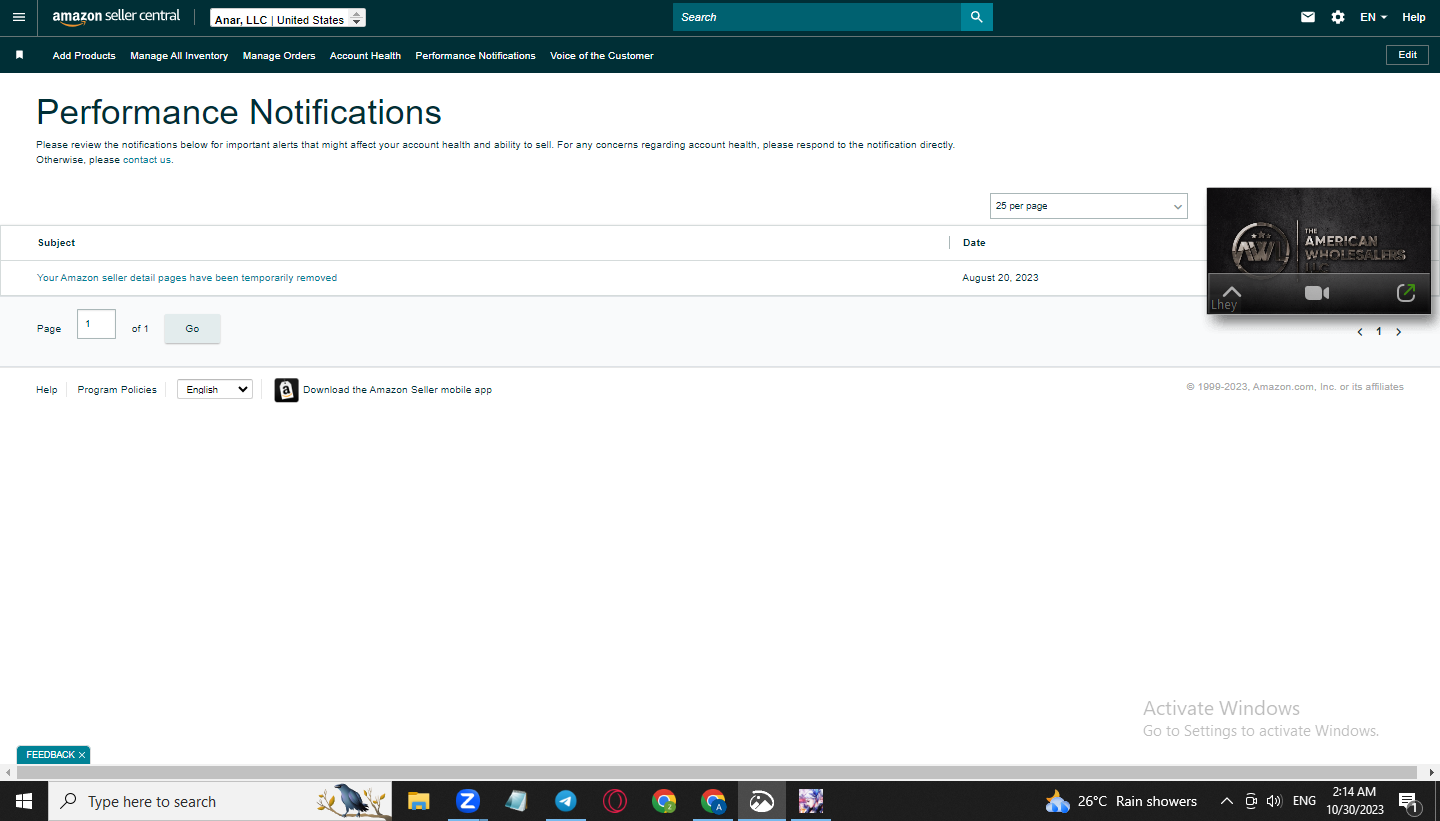The image size is (1440, 821).
Task: Open the hamburger navigation menu
Action: pos(19,17)
